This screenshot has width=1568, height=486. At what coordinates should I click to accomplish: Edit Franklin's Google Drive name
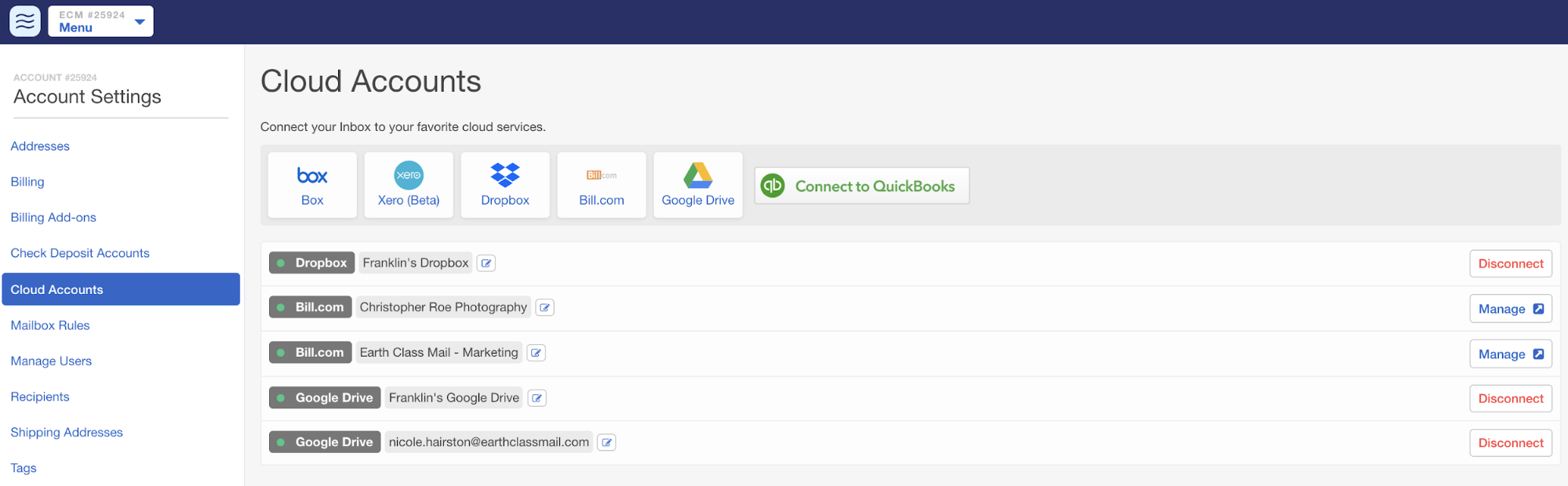click(x=537, y=398)
